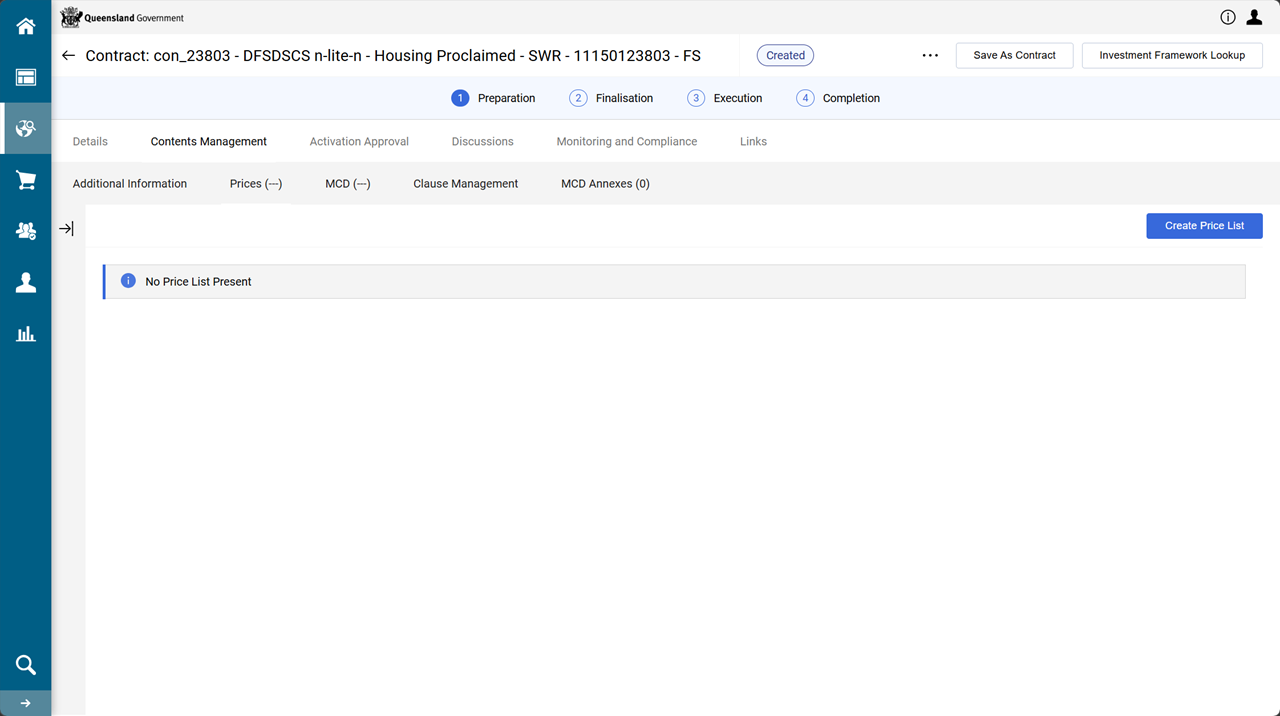Select the globe handshake sidebar icon
1280x716 pixels.
26,129
